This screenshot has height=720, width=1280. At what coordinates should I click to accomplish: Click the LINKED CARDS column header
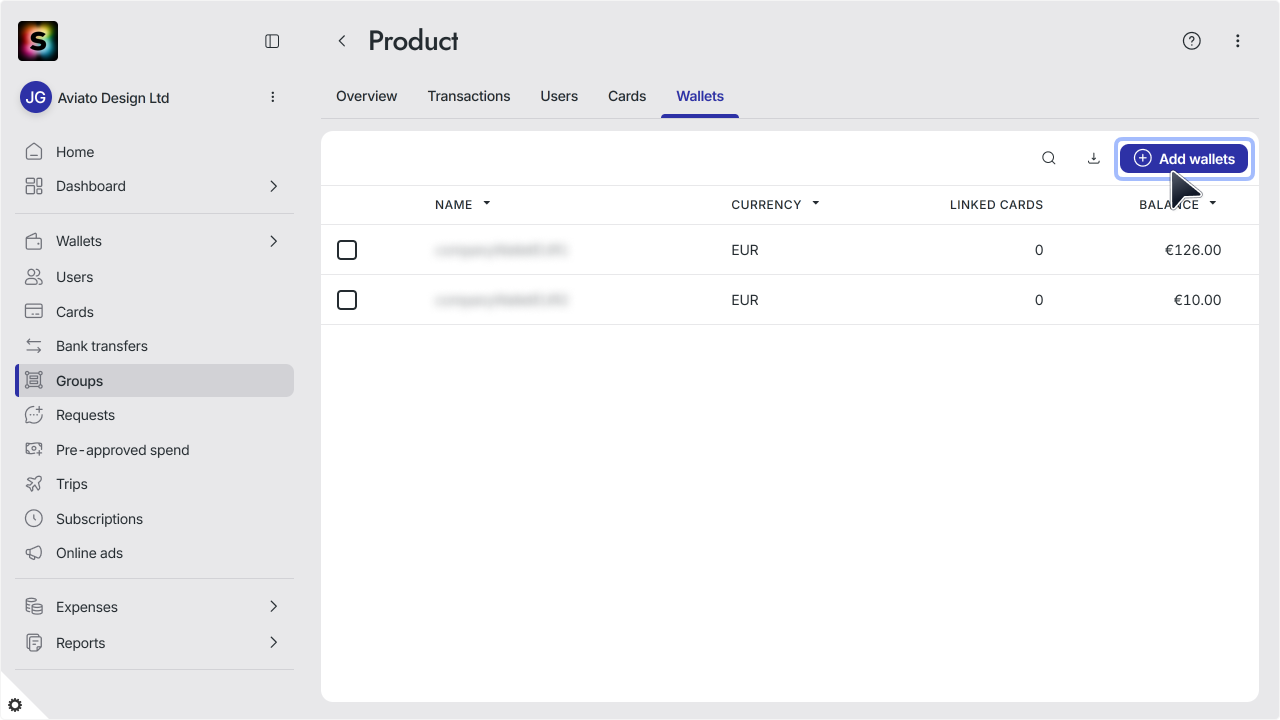996,205
